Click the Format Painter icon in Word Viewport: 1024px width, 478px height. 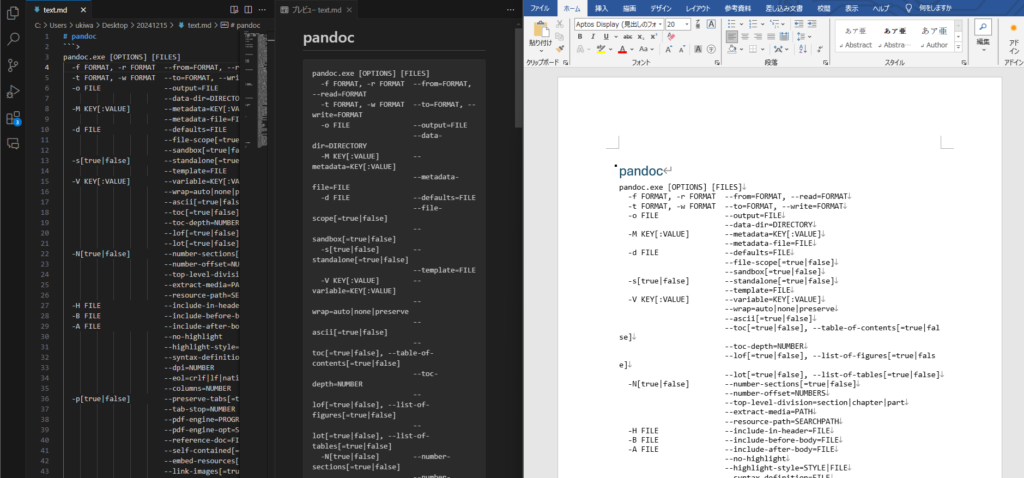coord(560,49)
